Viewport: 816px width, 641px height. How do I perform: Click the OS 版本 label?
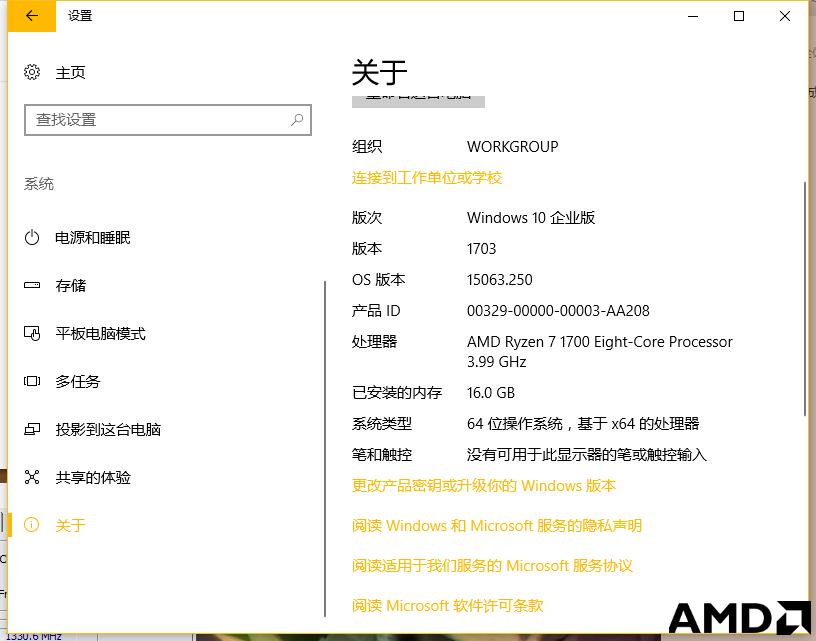pyautogui.click(x=378, y=280)
